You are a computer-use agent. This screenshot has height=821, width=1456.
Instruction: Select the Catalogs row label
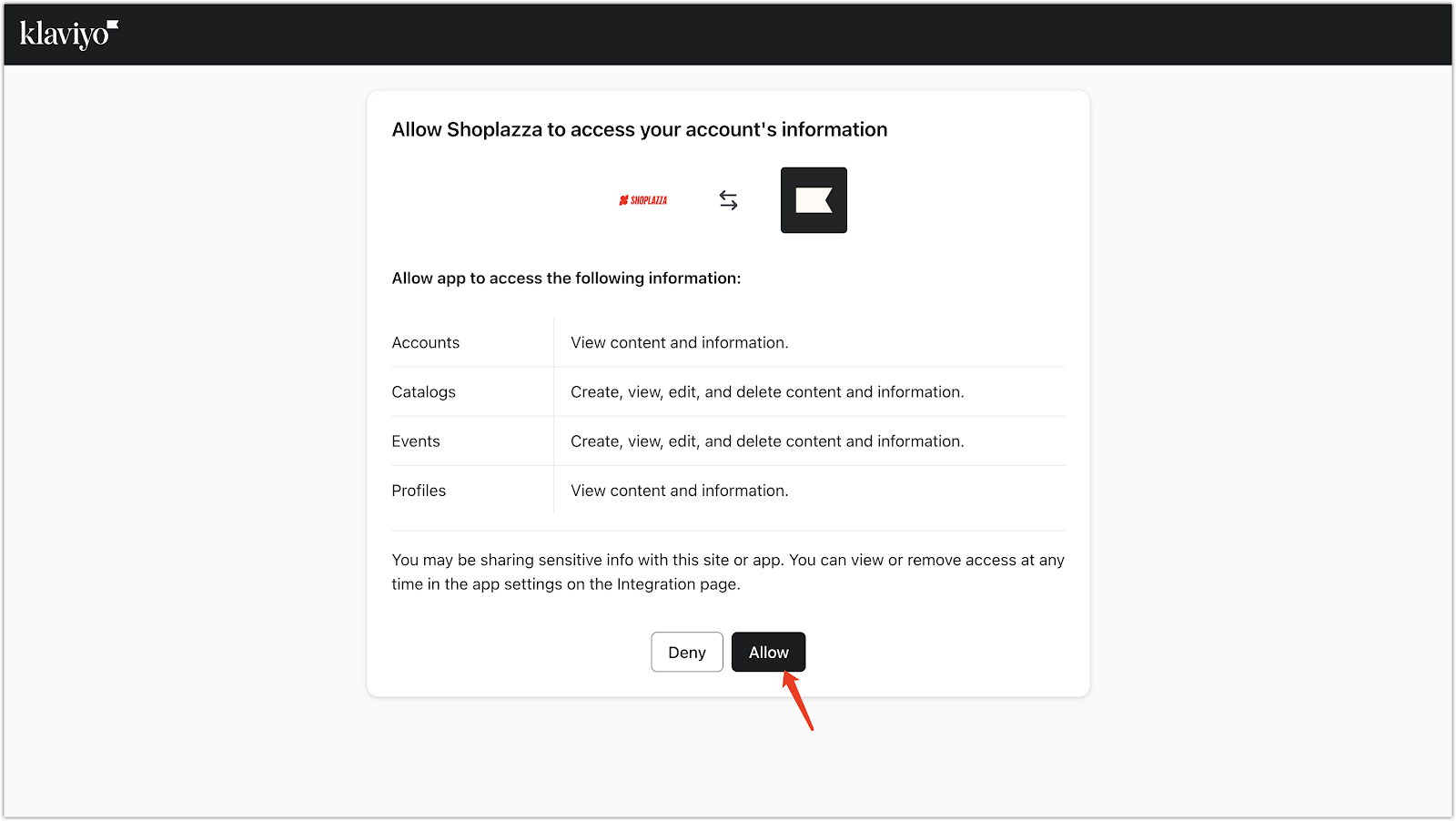424,391
